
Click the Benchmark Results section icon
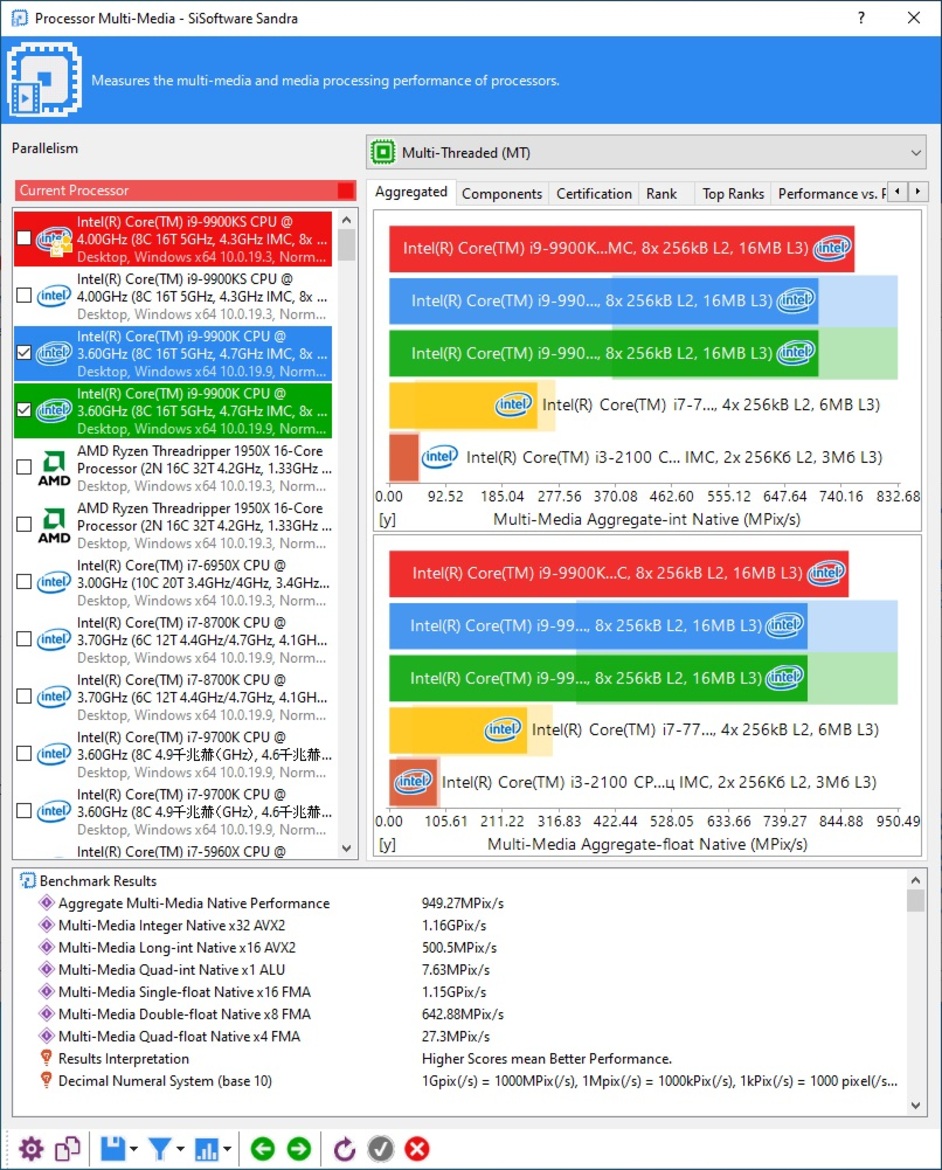(28, 881)
